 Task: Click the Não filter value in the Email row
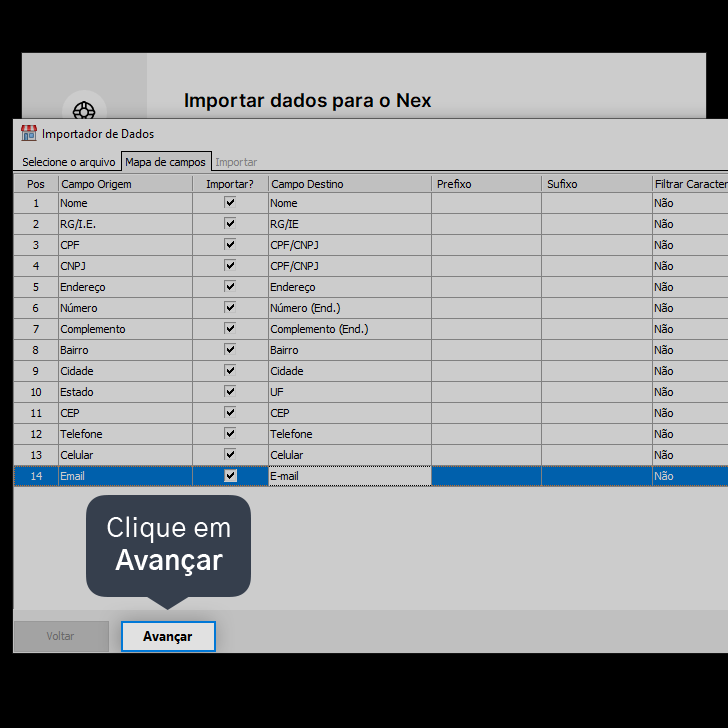click(663, 476)
